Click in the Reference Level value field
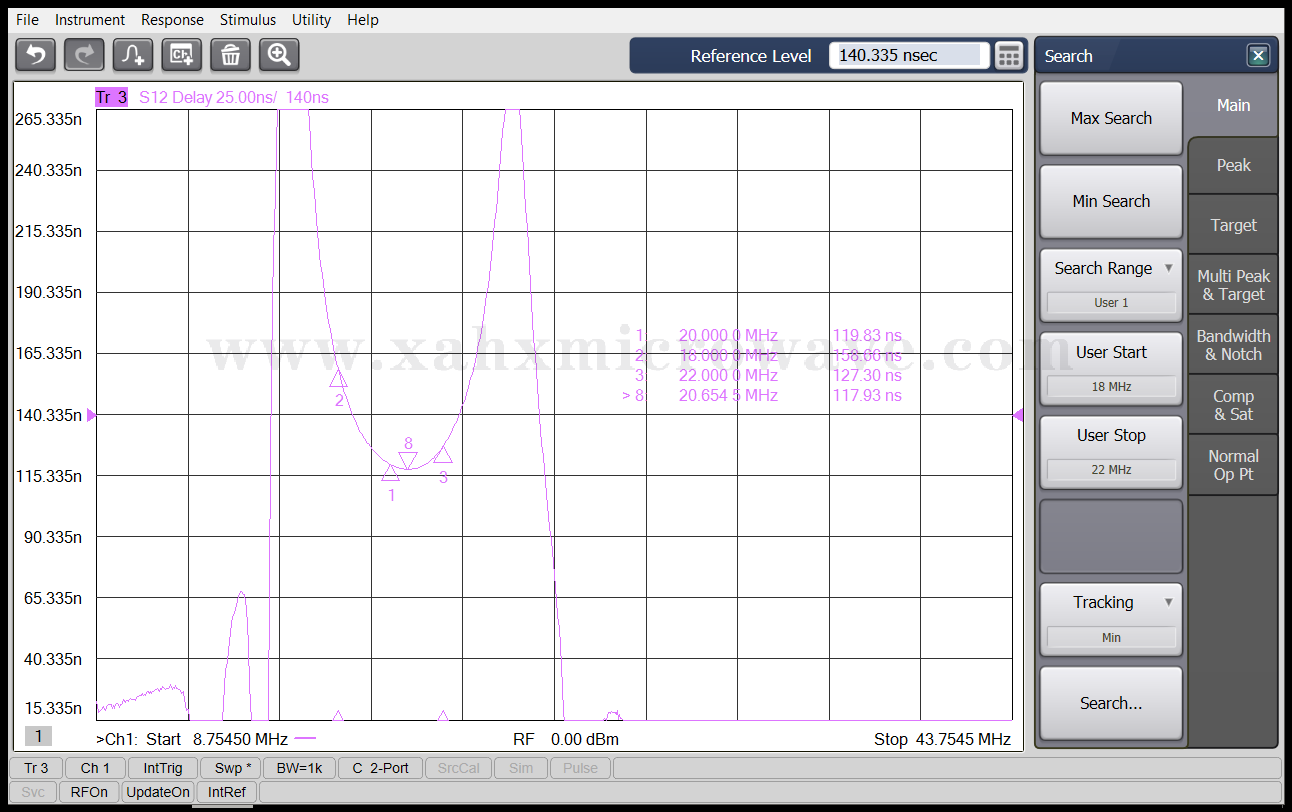1292x812 pixels. 909,55
